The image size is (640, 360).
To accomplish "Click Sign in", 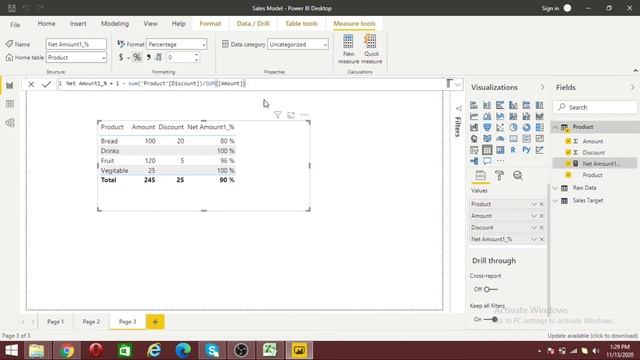I will tap(550, 8).
